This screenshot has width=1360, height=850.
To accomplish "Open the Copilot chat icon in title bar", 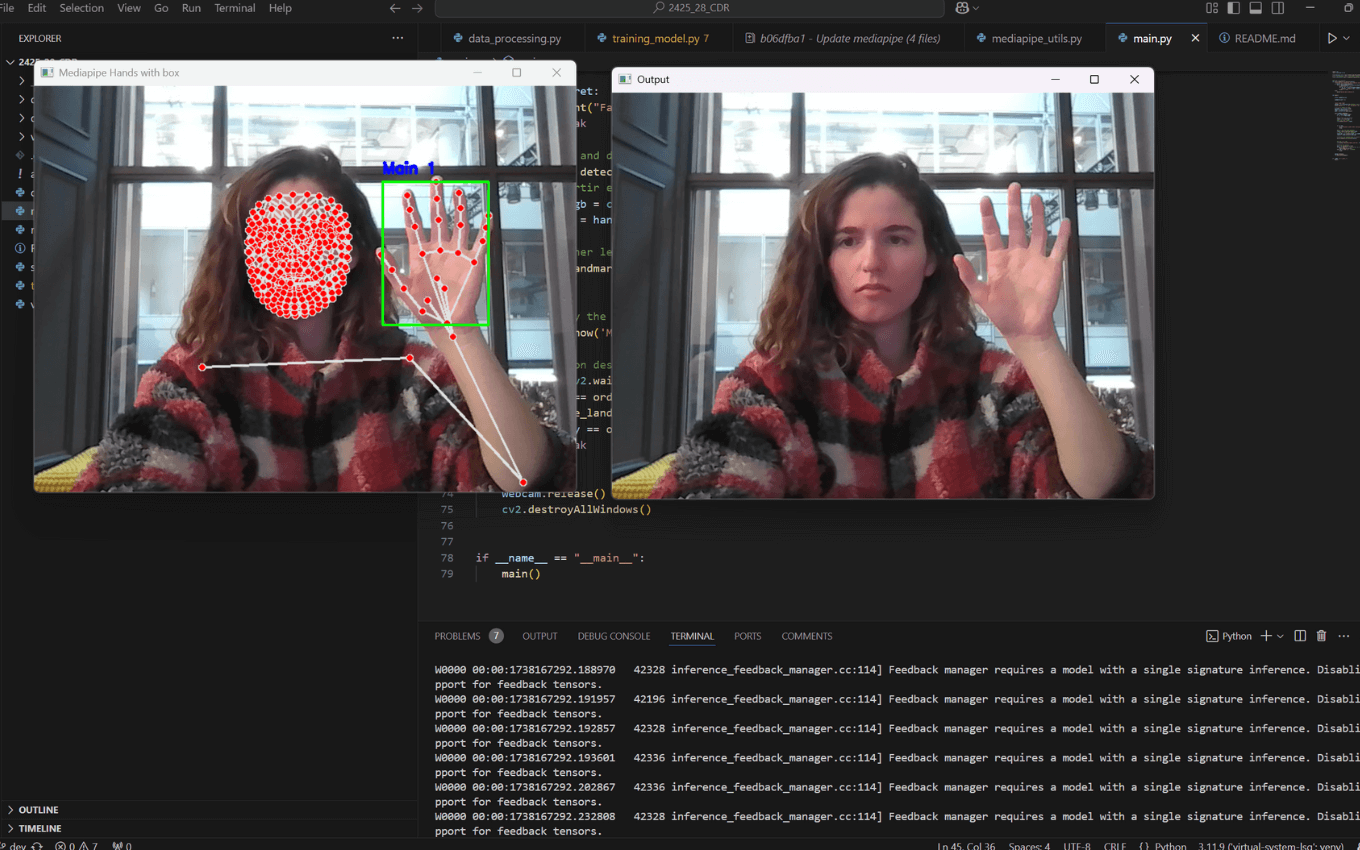I will pos(962,8).
